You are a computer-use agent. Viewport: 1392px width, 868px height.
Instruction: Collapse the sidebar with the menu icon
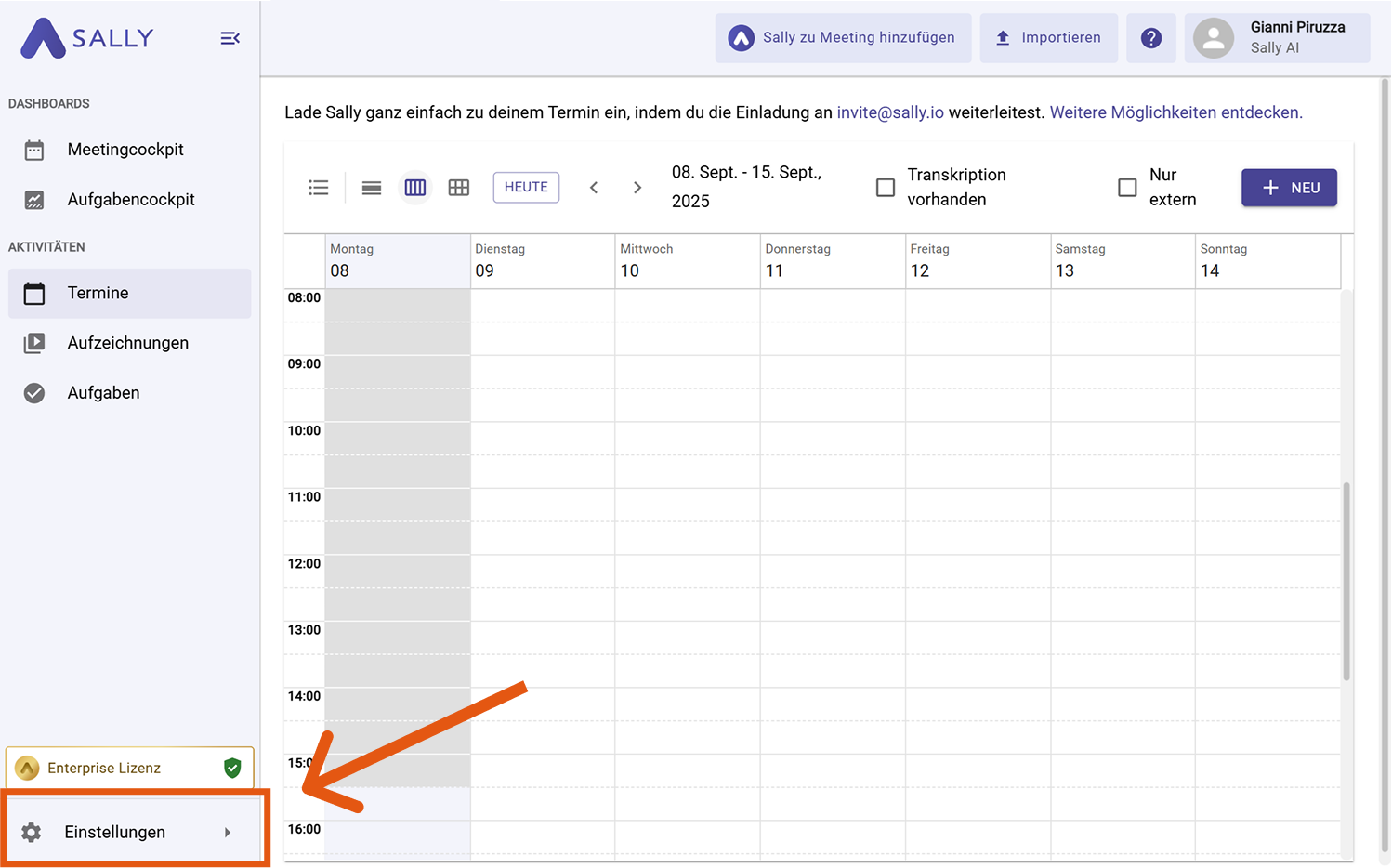click(230, 38)
